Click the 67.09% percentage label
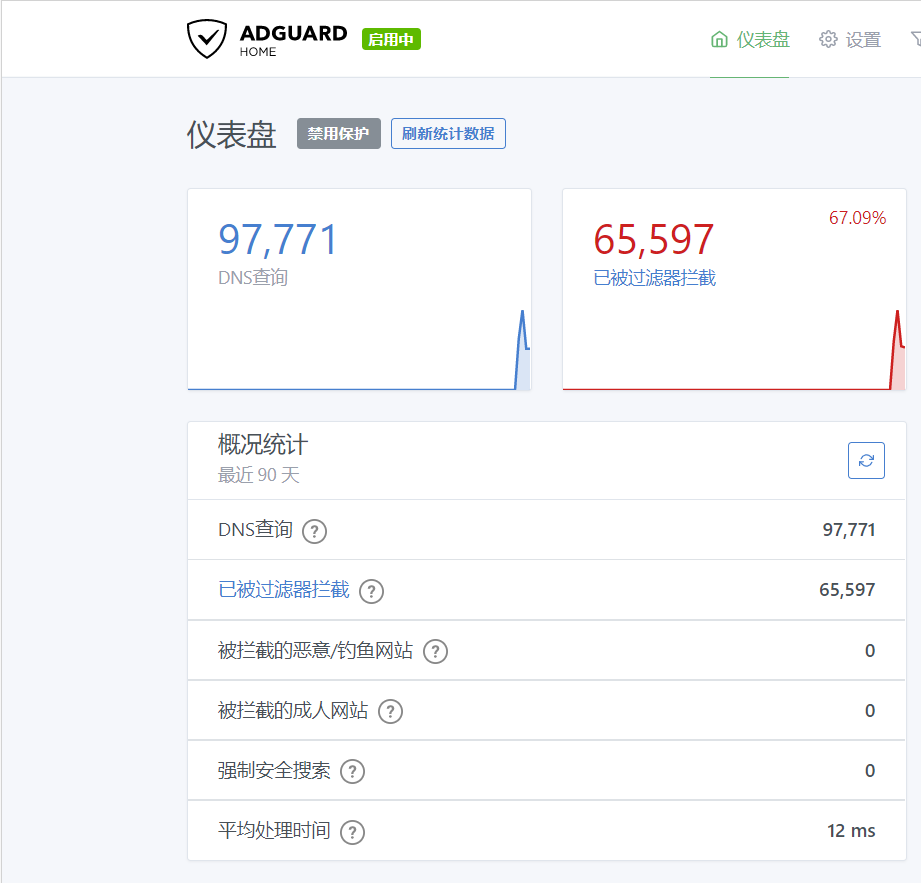Screen dimensions: 921x883 [857, 218]
